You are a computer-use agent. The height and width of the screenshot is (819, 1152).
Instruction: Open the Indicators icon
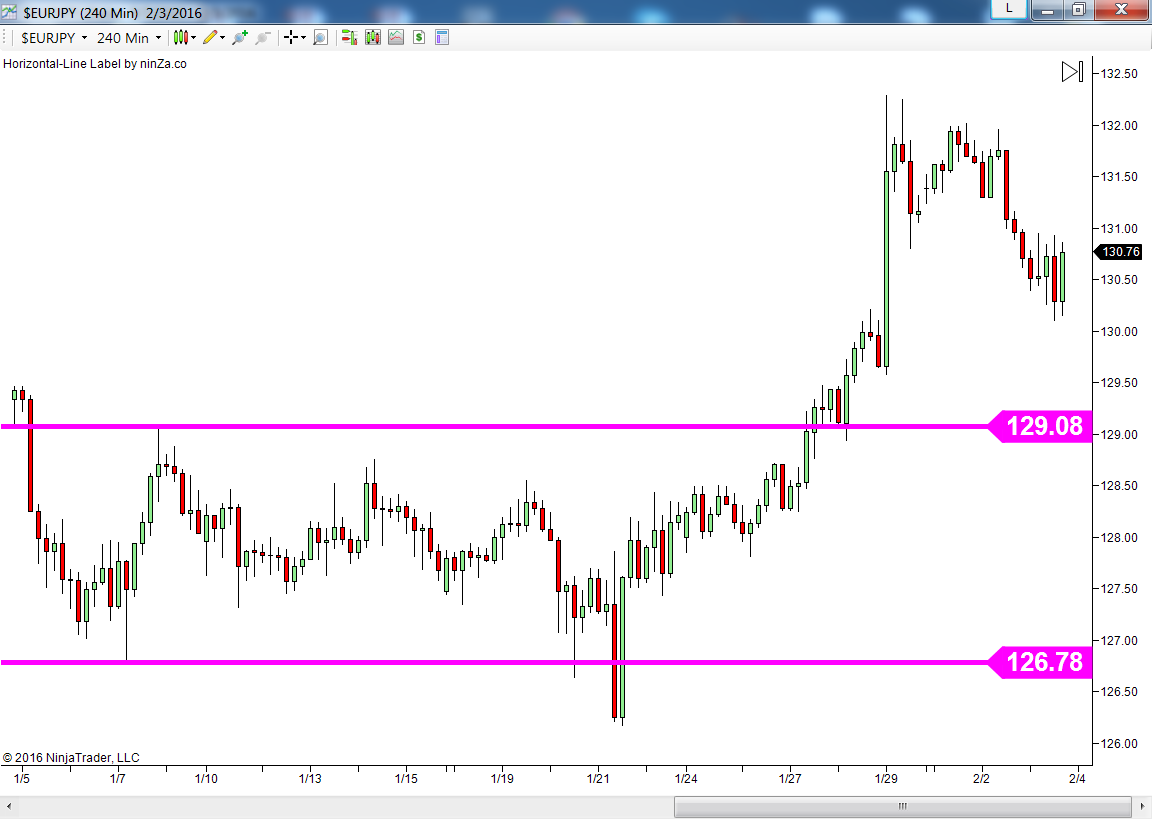click(396, 37)
